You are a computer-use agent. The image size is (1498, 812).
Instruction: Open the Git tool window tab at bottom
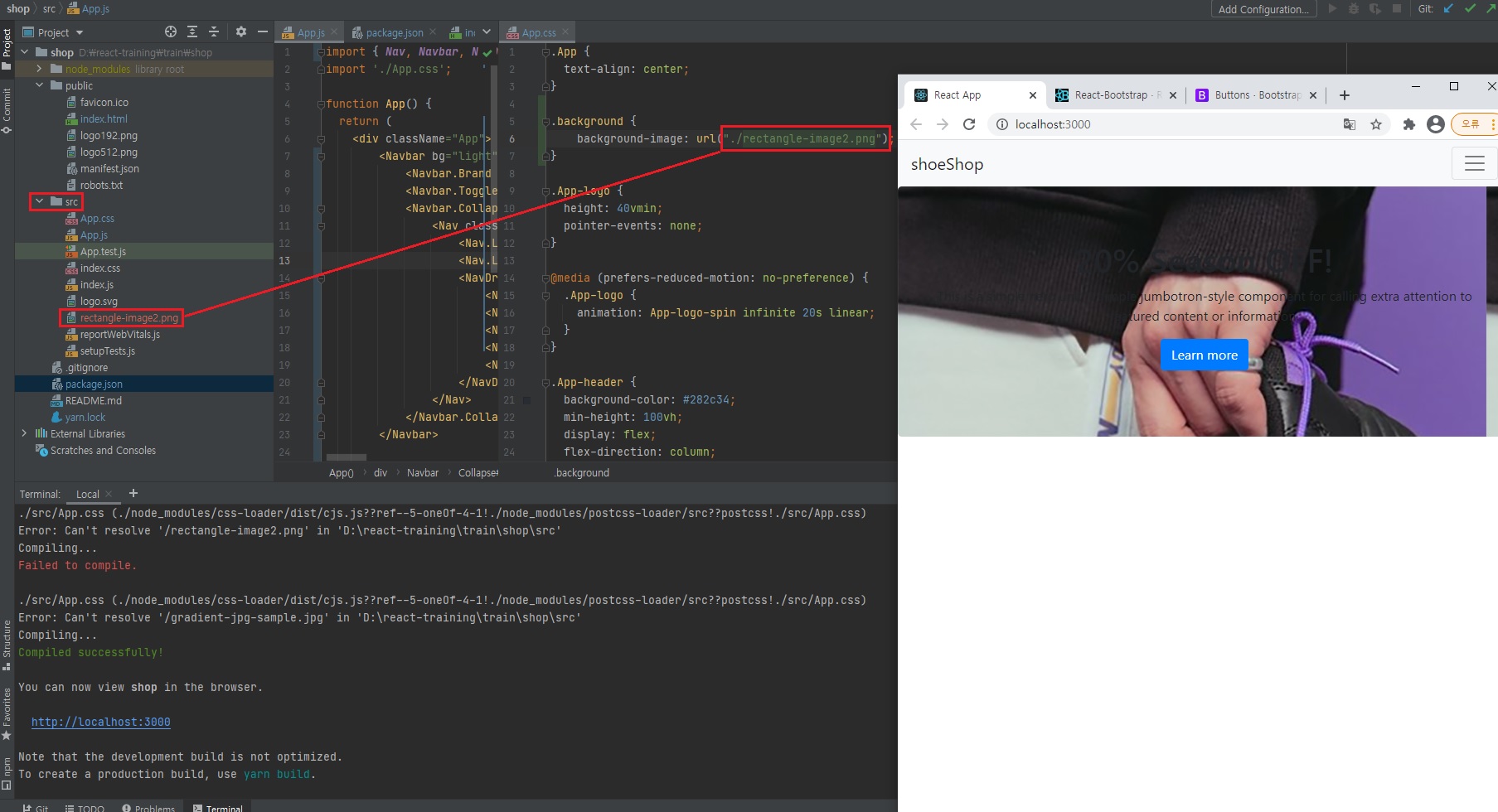coord(35,807)
